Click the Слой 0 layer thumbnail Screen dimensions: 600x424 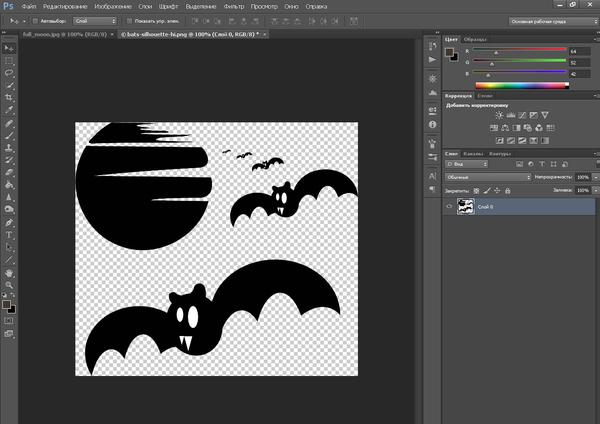[465, 206]
